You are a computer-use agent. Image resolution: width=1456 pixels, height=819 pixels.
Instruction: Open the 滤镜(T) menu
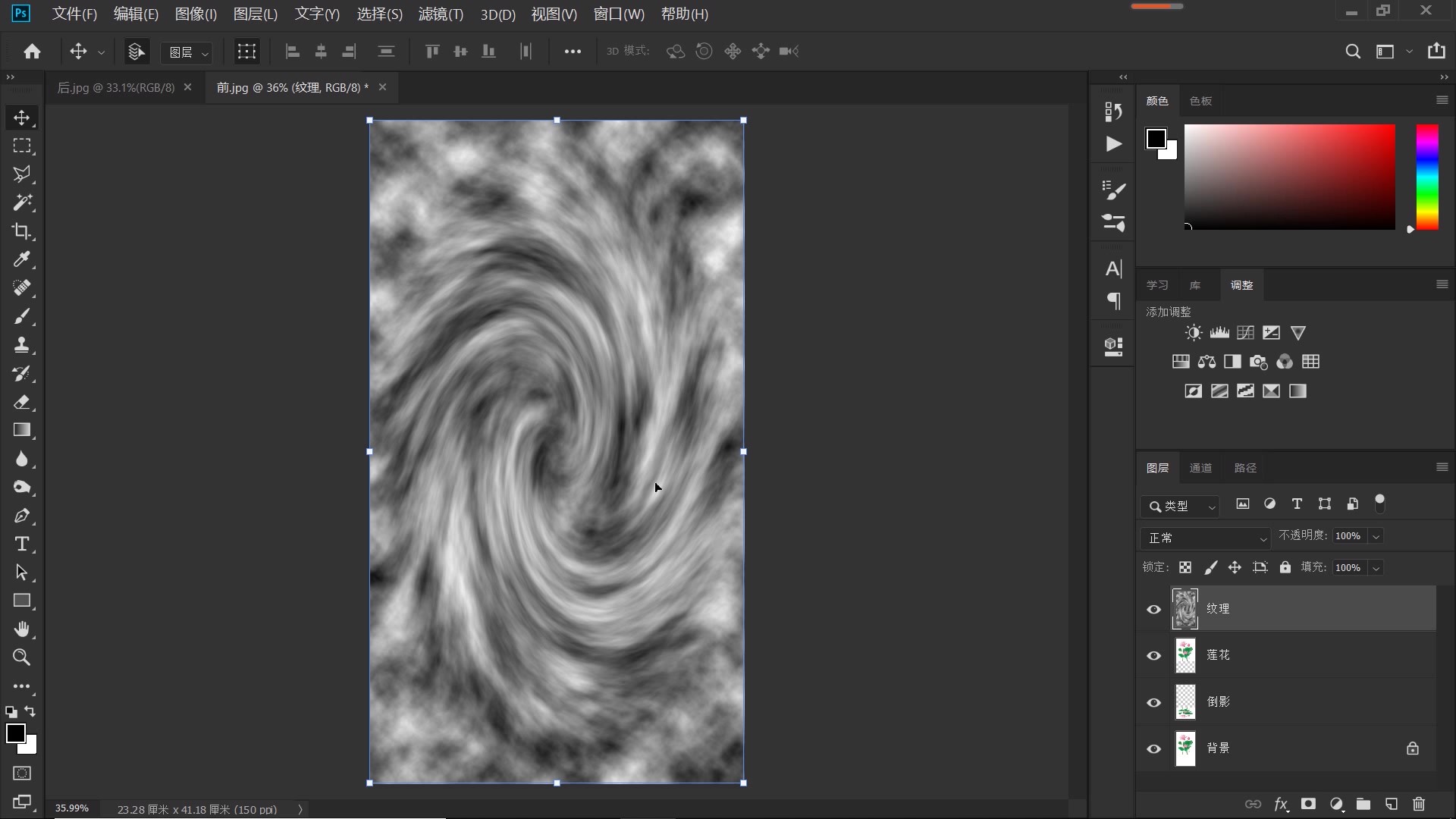point(440,14)
